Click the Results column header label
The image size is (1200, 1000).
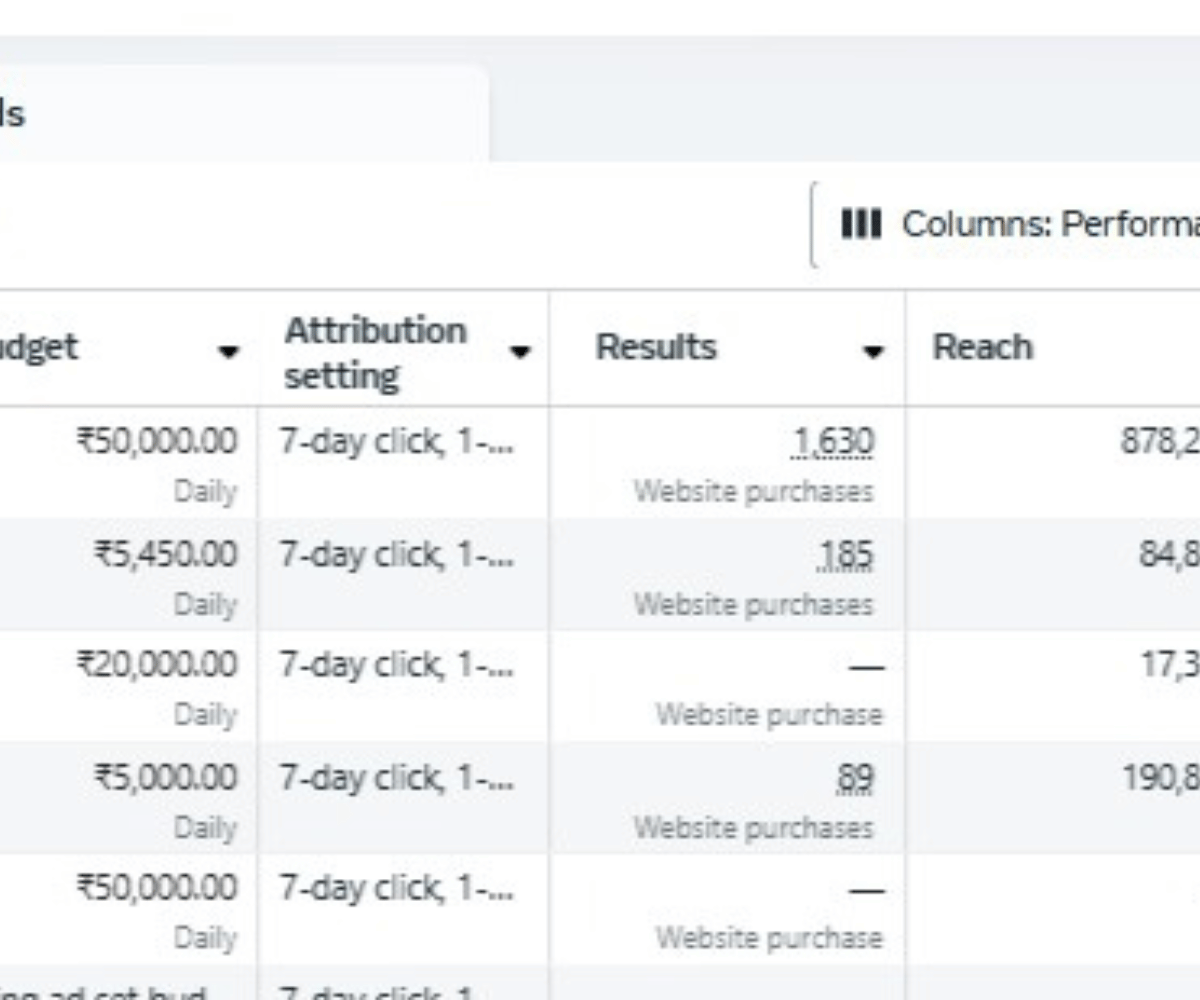pyautogui.click(x=656, y=348)
